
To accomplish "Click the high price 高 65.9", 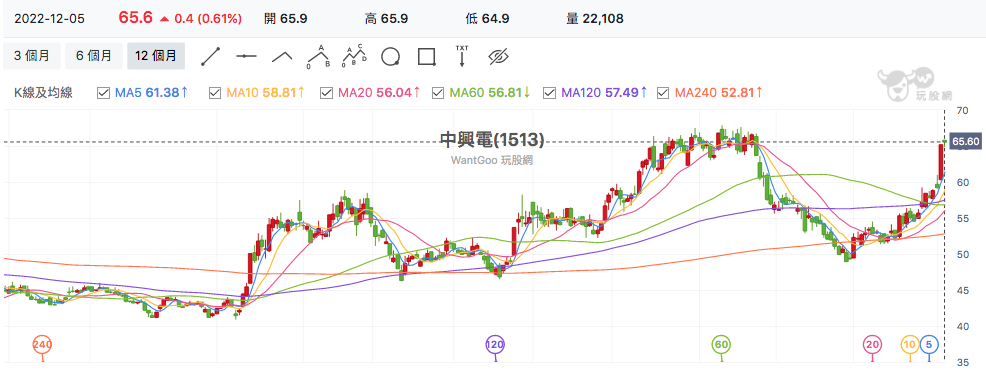I will pos(387,19).
